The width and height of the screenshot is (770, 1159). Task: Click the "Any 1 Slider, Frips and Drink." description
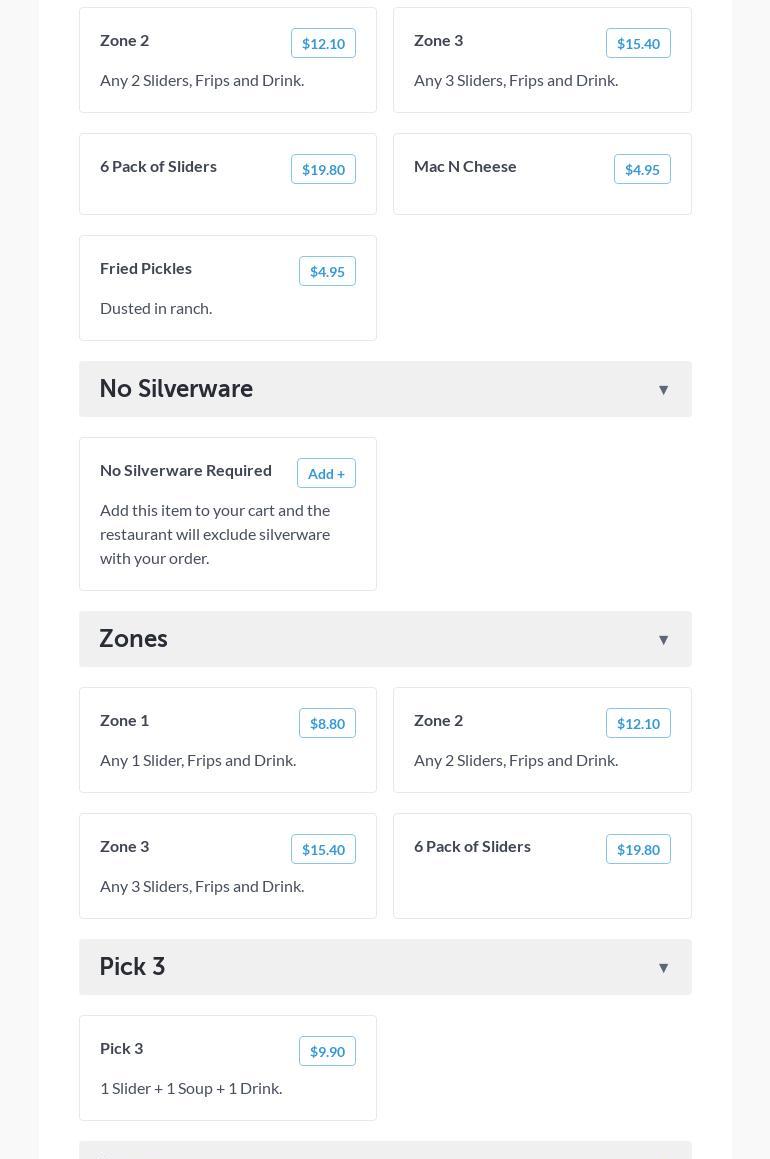[198, 760]
